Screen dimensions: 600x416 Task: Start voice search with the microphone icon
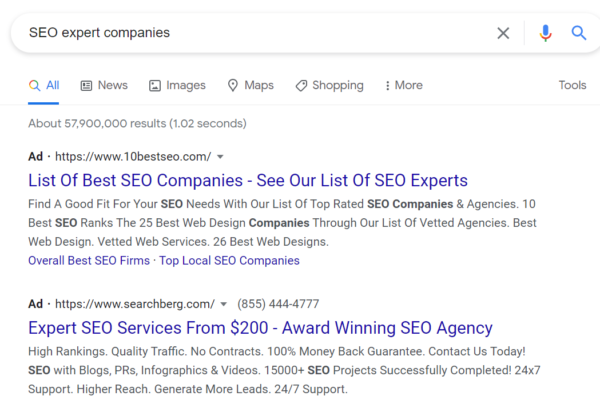point(545,33)
